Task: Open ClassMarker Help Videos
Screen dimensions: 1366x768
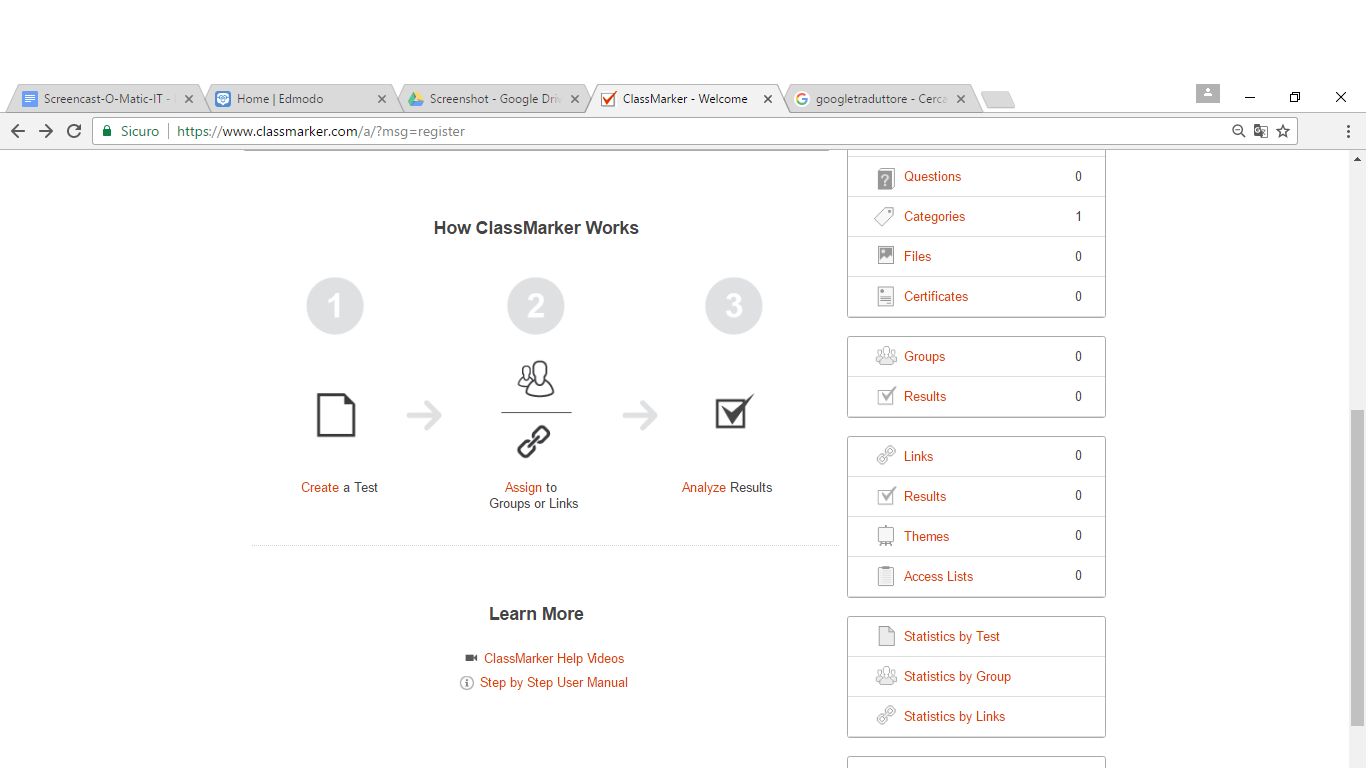Action: [x=554, y=659]
